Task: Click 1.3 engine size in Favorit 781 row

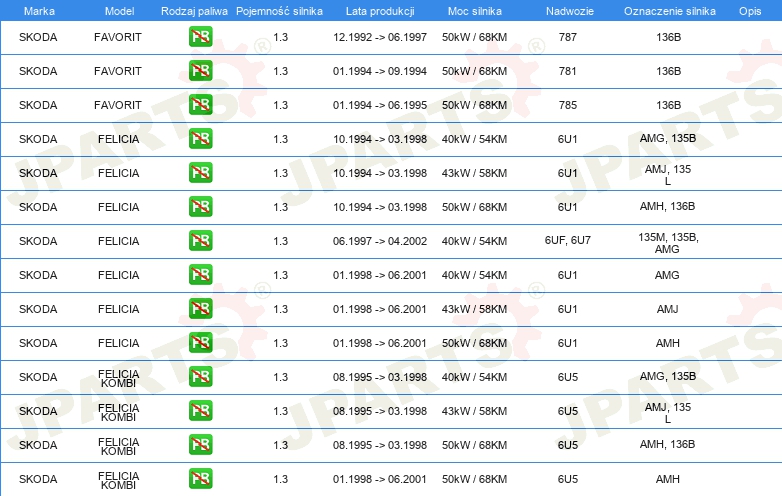Action: coord(280,71)
